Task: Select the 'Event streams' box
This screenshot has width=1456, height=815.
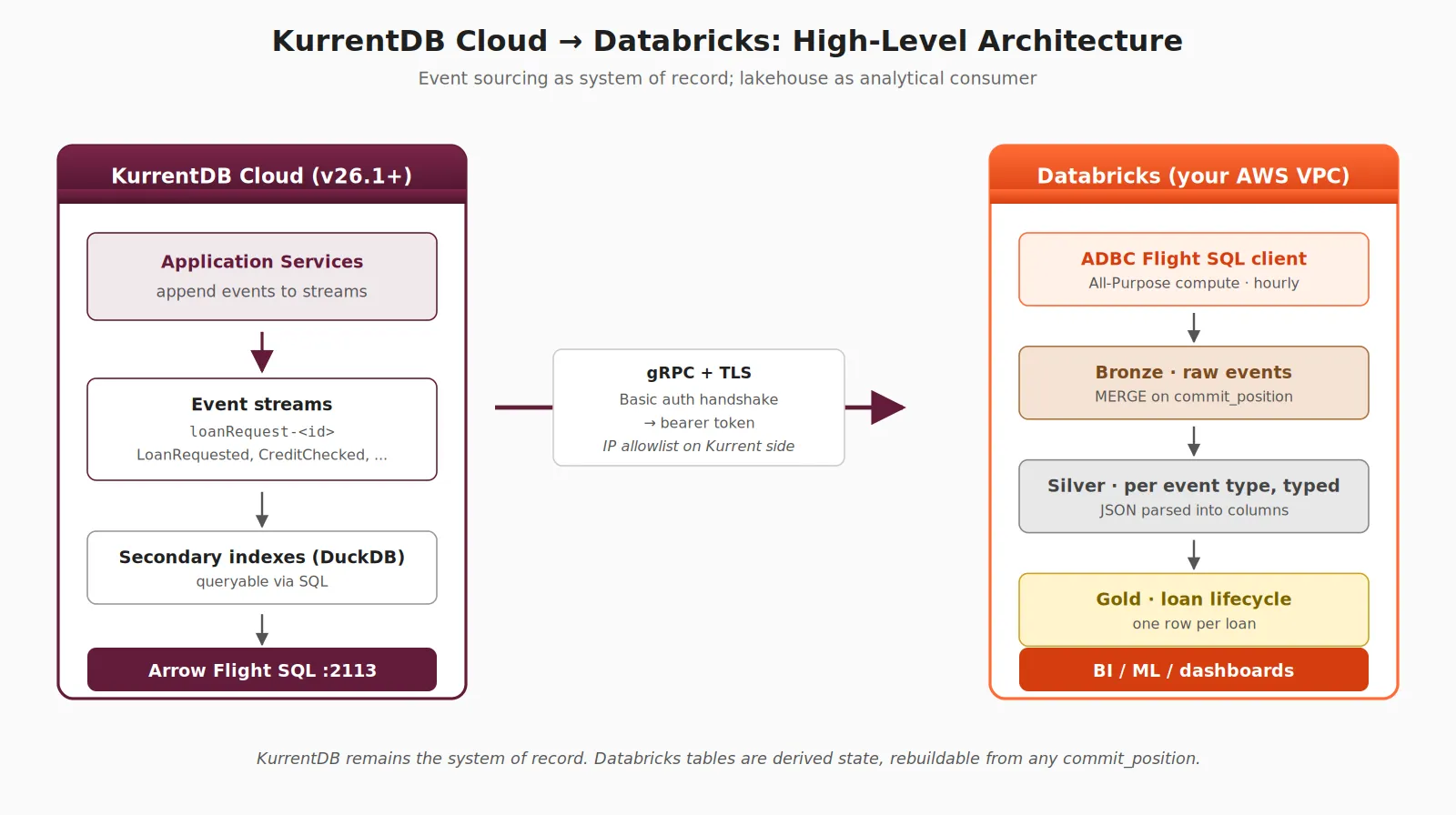Action: pos(262,429)
